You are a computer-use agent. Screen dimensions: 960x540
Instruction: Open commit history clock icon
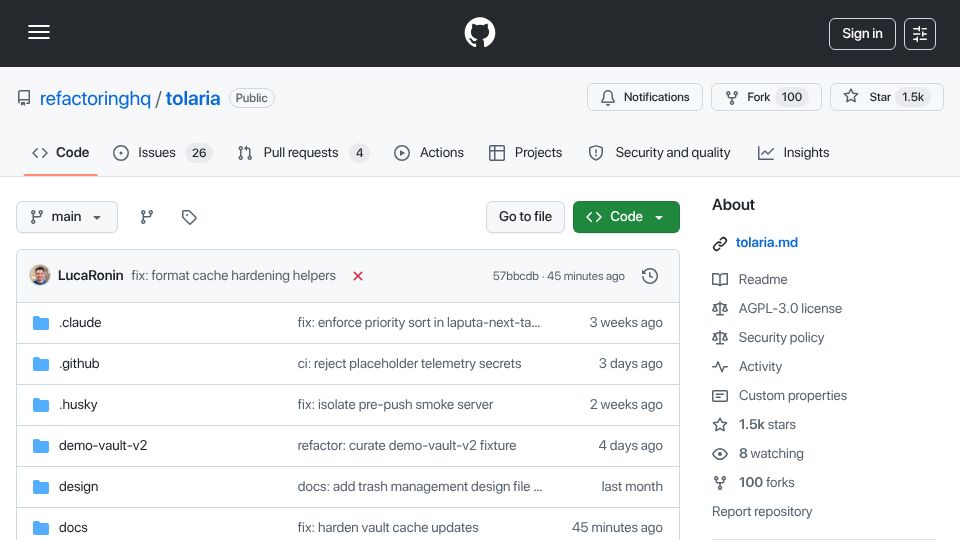(650, 276)
